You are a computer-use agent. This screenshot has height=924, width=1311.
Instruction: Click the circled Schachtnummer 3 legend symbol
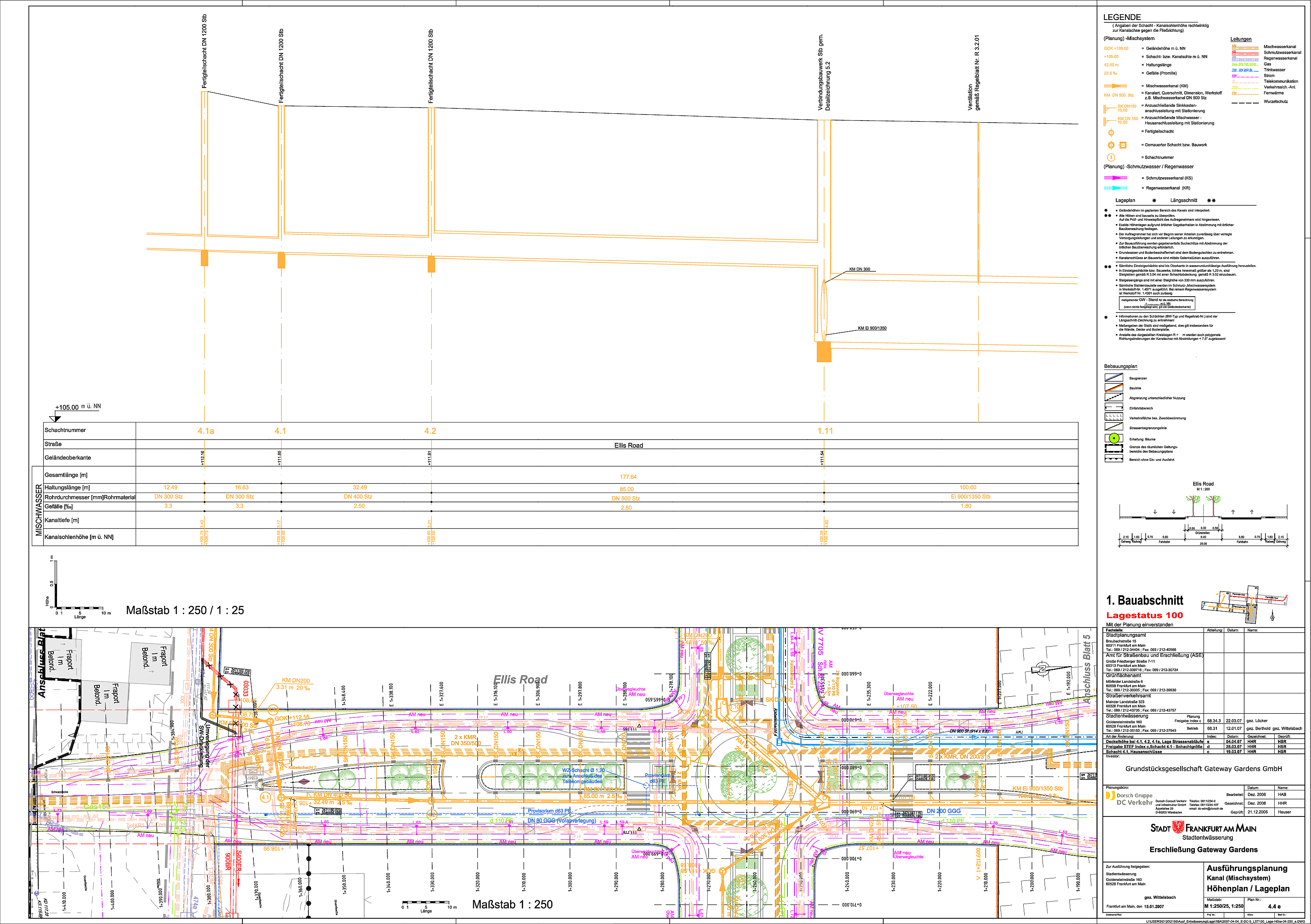pyautogui.click(x=1111, y=158)
